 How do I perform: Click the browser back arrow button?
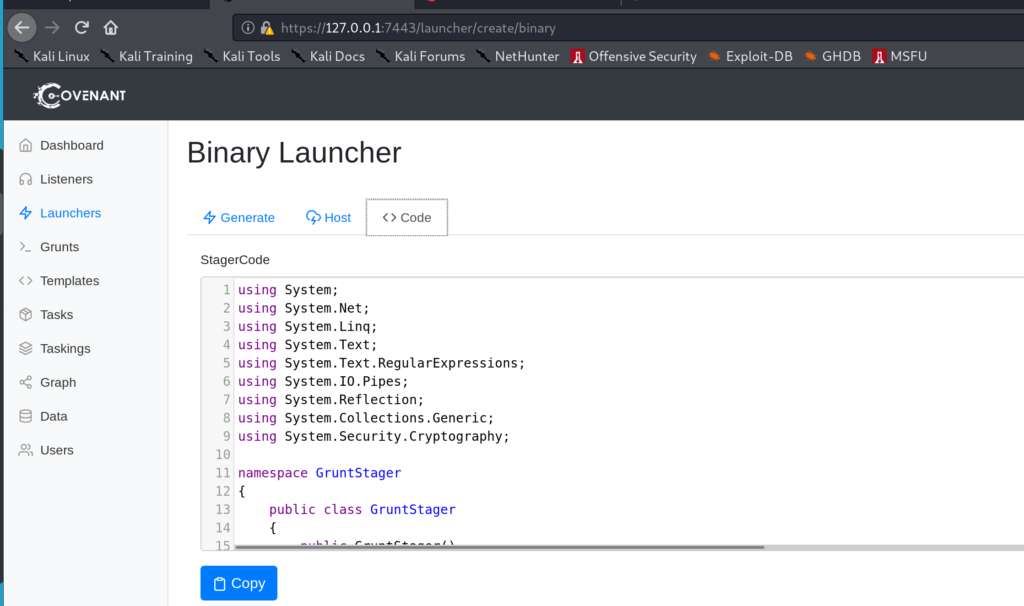22,27
